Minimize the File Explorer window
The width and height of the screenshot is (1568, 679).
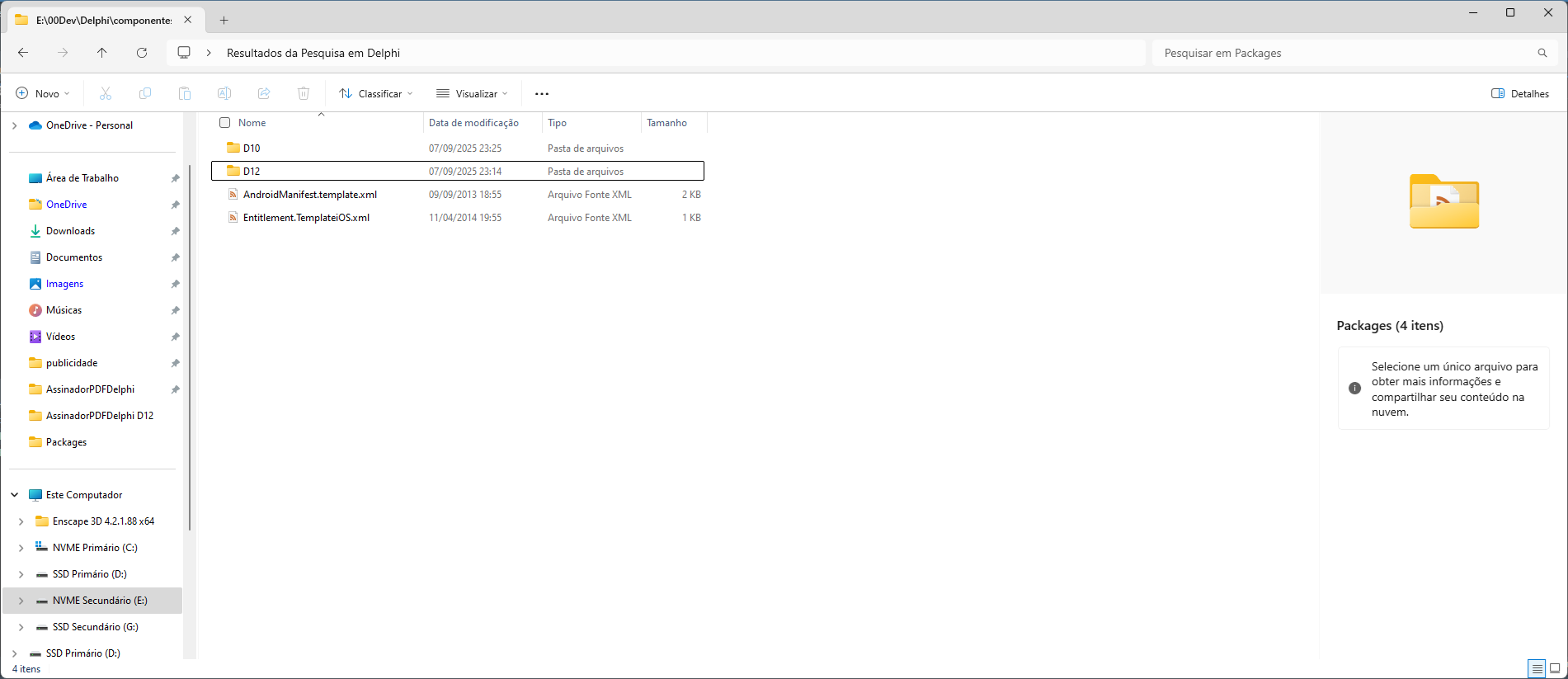coord(1473,12)
